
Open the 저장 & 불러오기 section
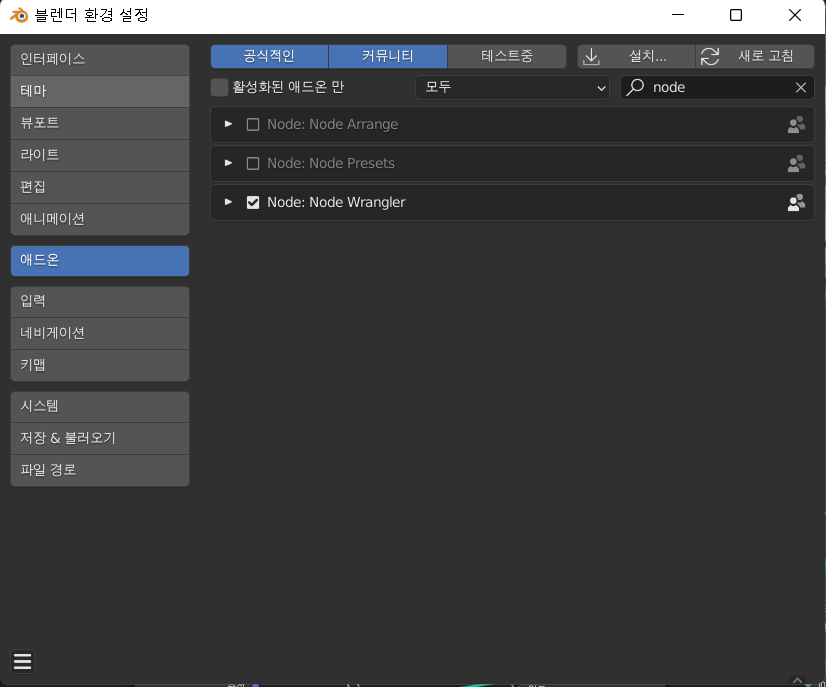coord(100,438)
